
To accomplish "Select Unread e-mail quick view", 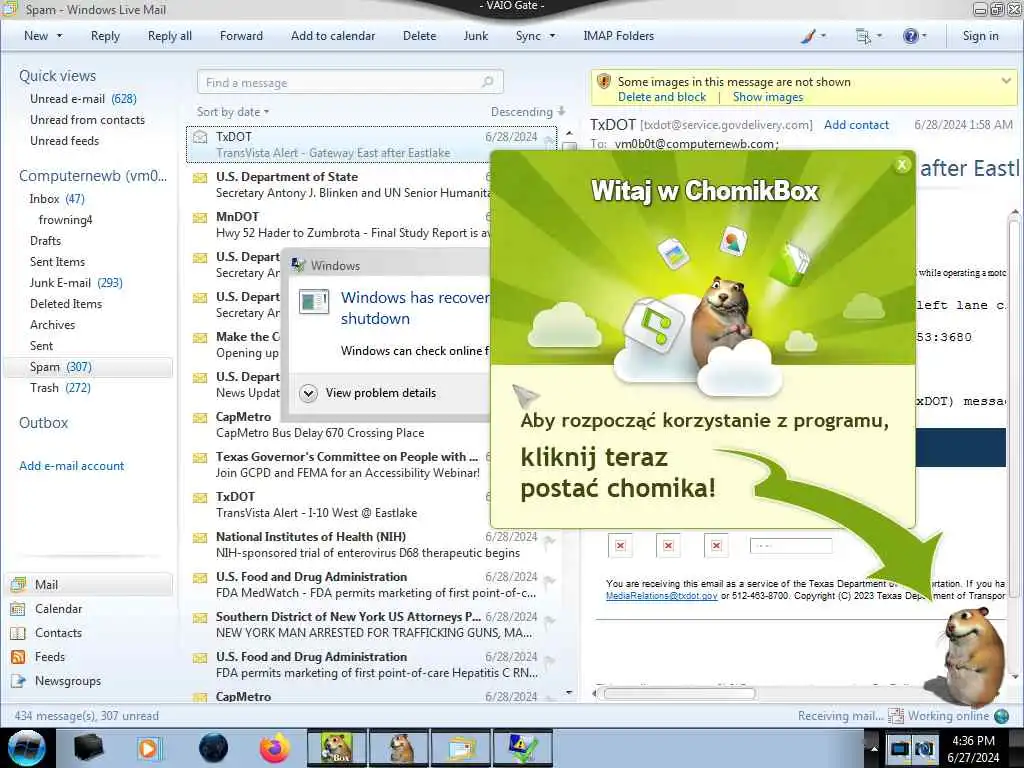I will (x=83, y=99).
